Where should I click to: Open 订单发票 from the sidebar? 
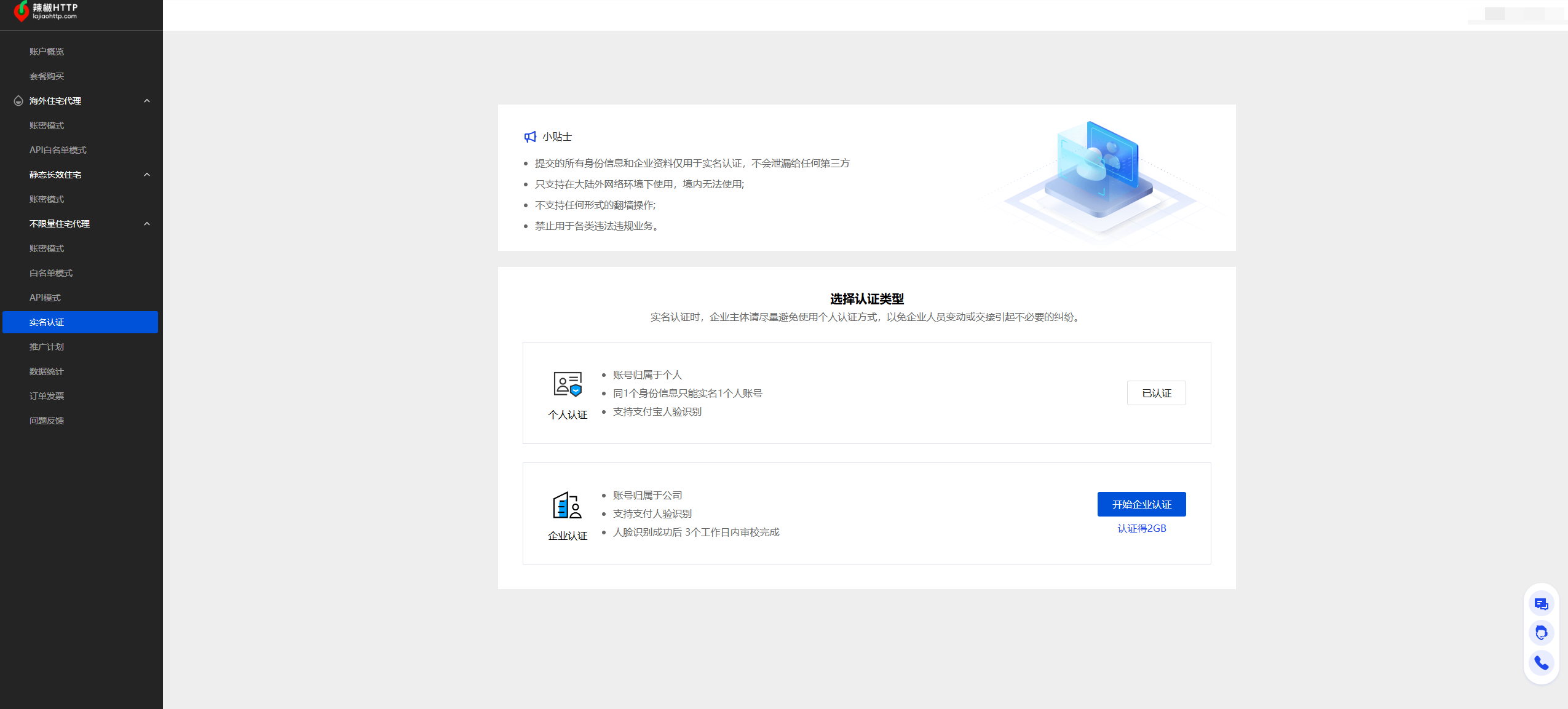[47, 396]
